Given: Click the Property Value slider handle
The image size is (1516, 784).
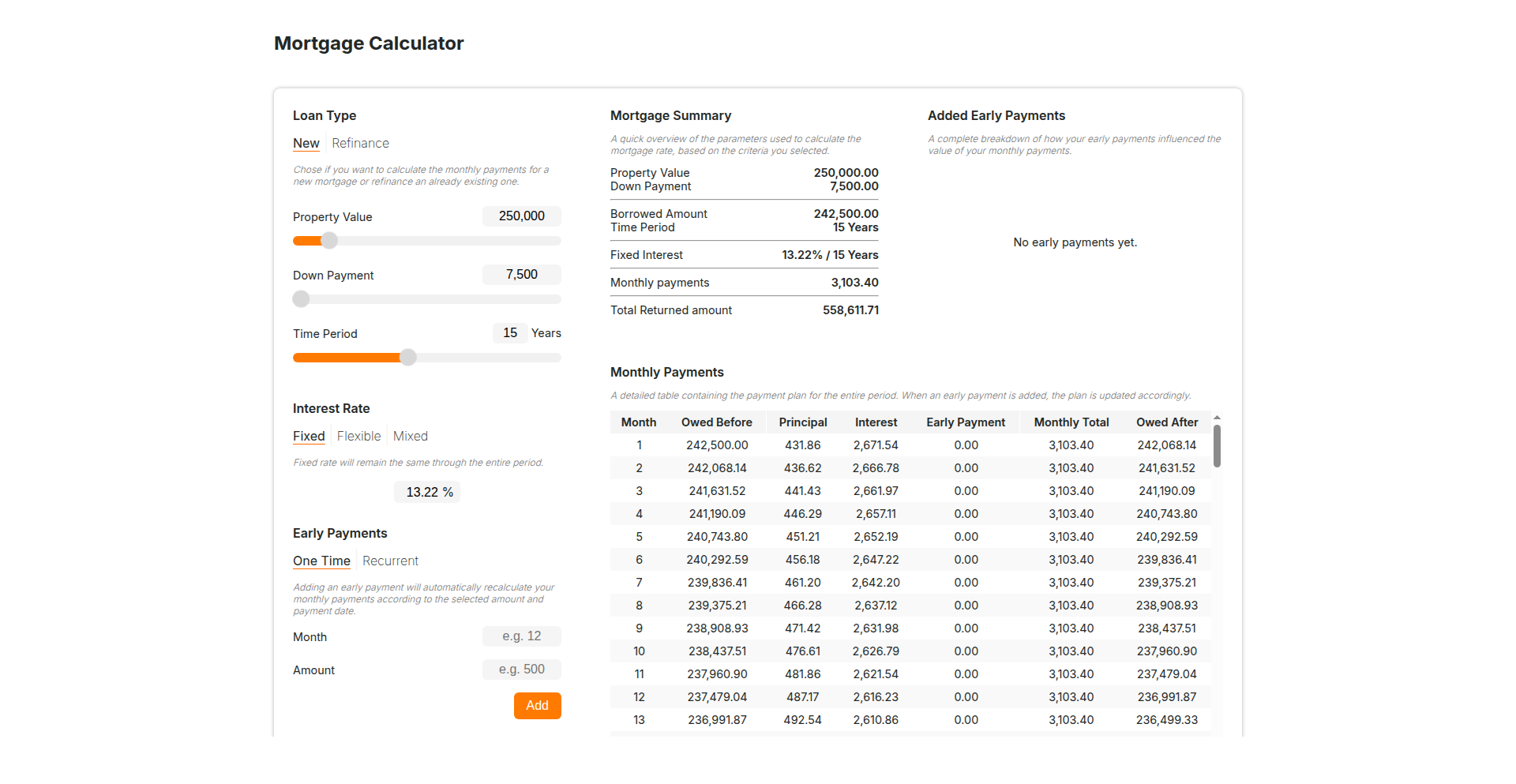Looking at the screenshot, I should pos(329,241).
